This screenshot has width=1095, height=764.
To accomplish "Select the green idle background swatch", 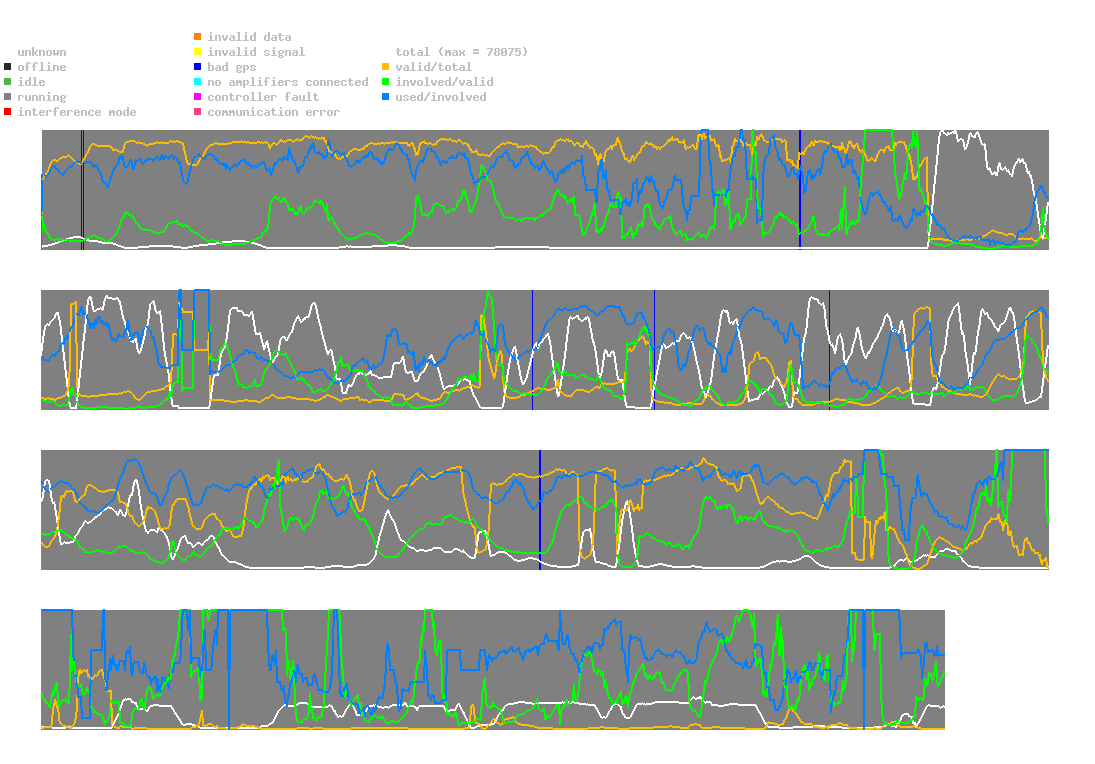I will tap(8, 82).
